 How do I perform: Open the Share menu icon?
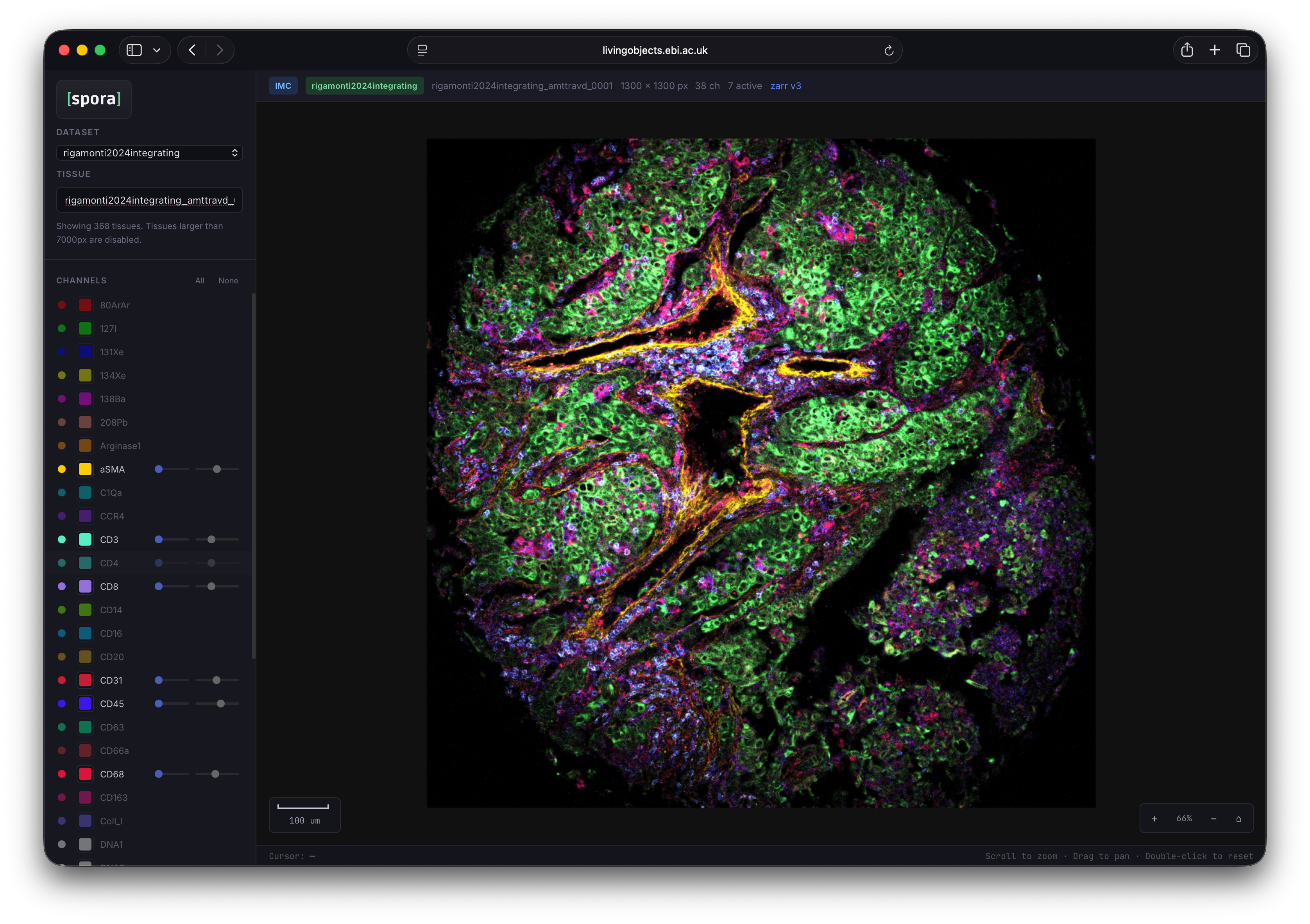point(1187,50)
